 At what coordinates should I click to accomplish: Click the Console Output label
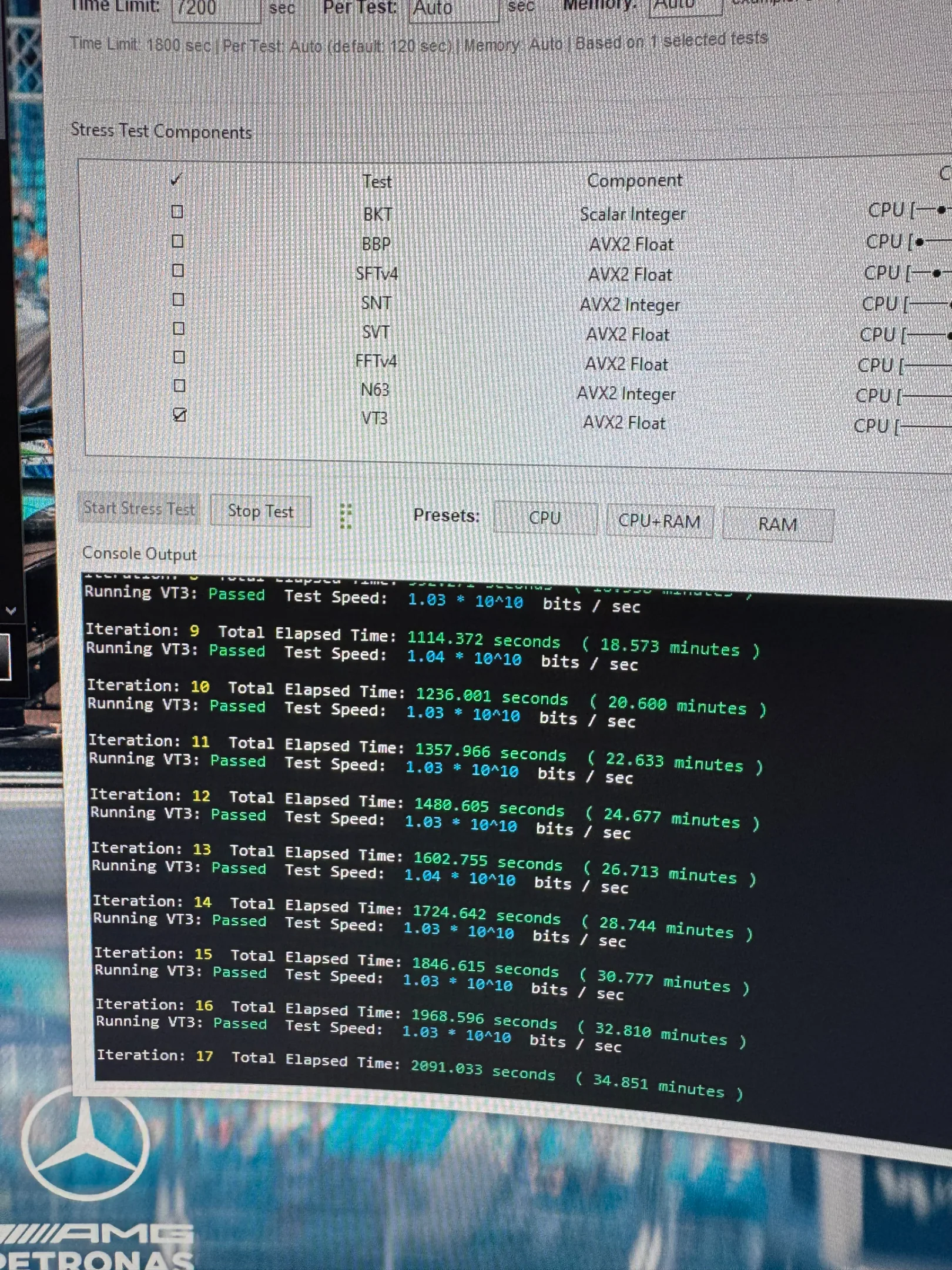pyautogui.click(x=139, y=553)
